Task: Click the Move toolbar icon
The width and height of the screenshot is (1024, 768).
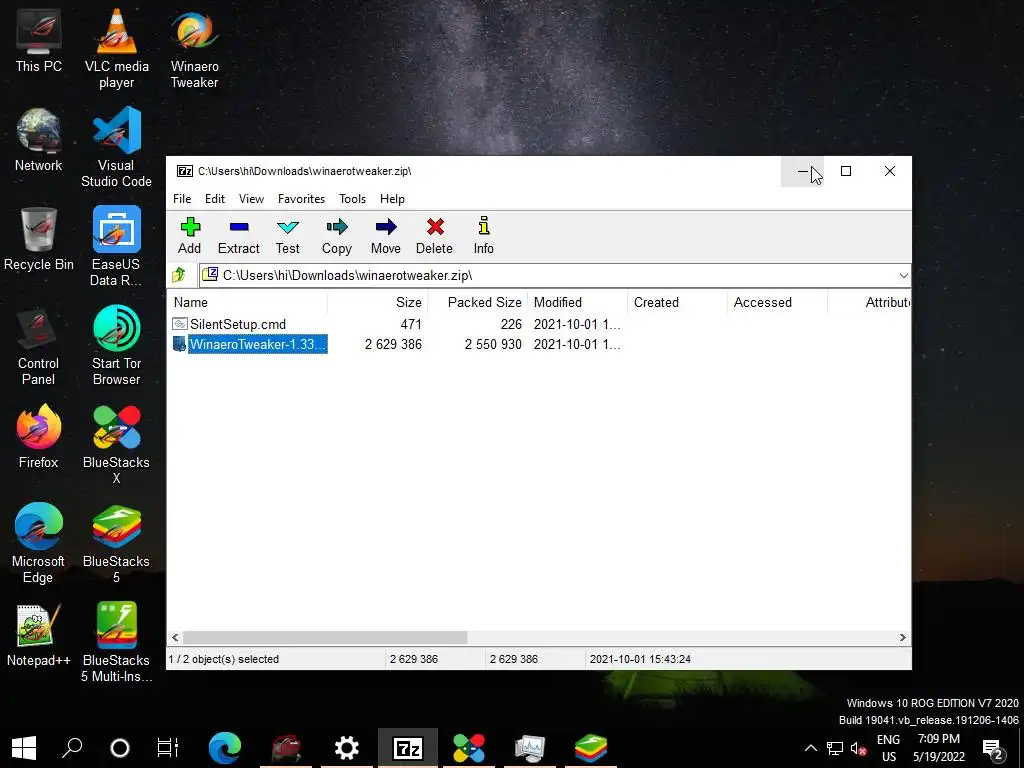Action: coord(385,236)
